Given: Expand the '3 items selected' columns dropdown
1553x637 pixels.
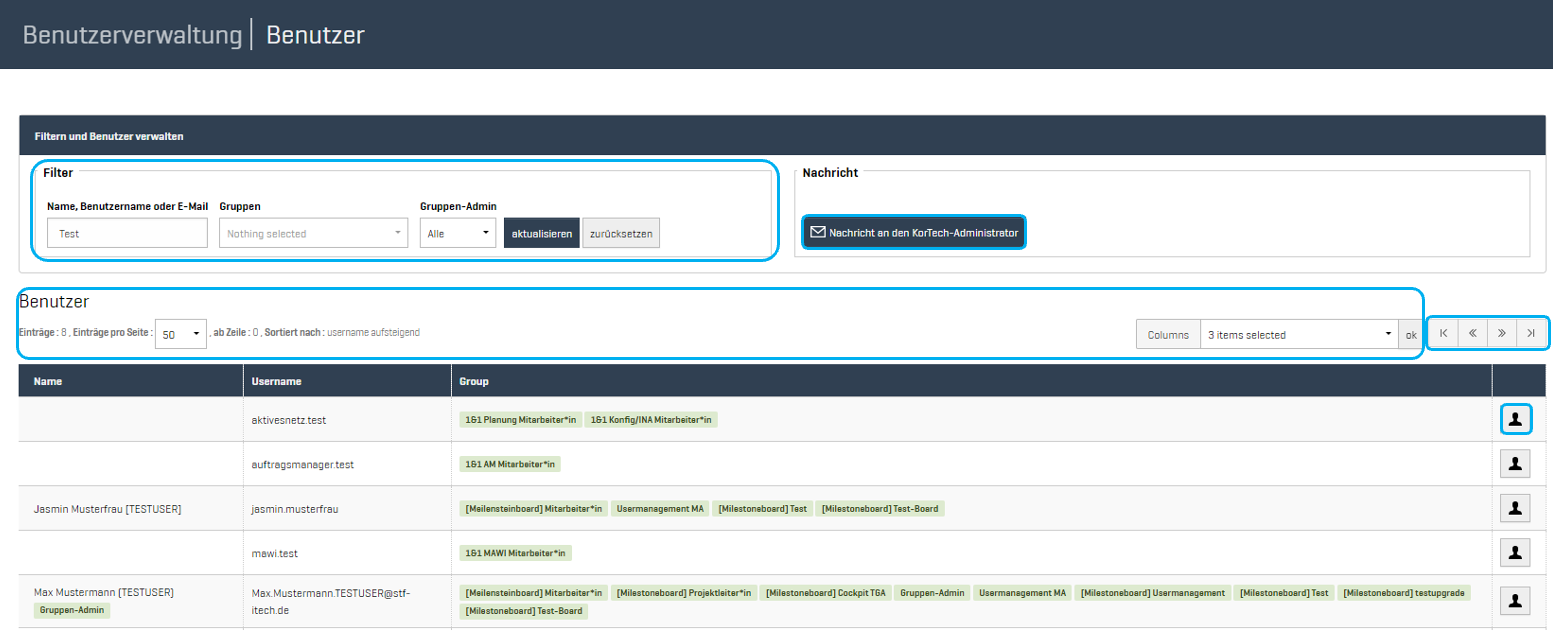Looking at the screenshot, I should point(1298,335).
